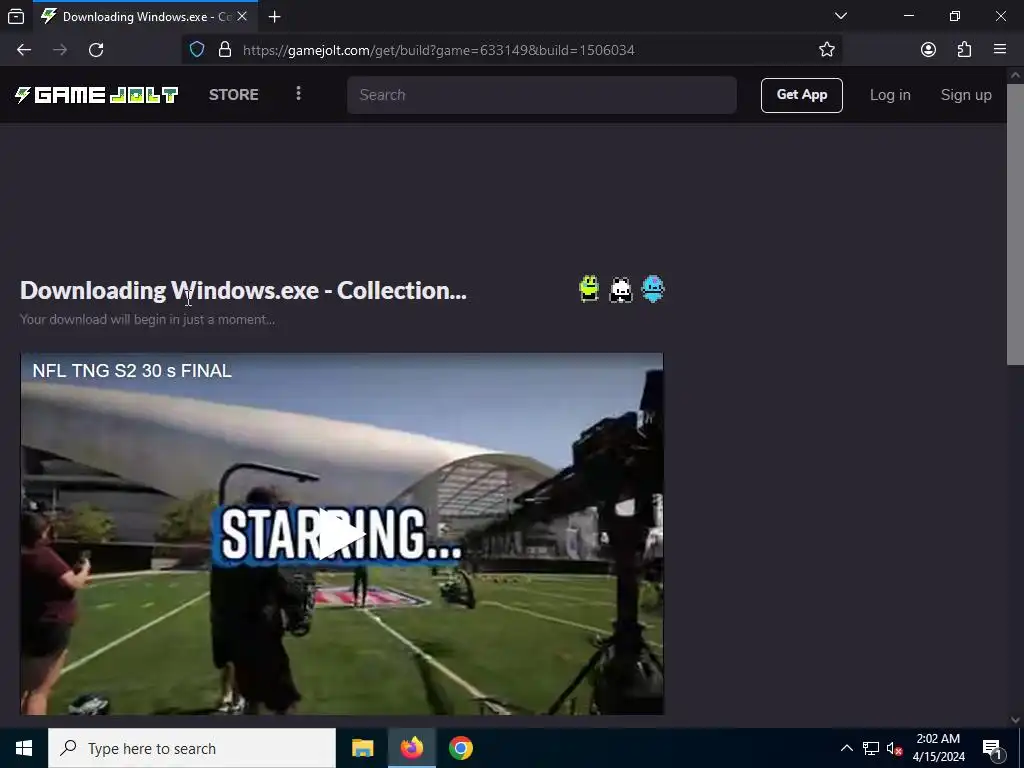Screen dimensions: 1024x768
Task: Expand the list all tabs chevron
Action: point(840,16)
